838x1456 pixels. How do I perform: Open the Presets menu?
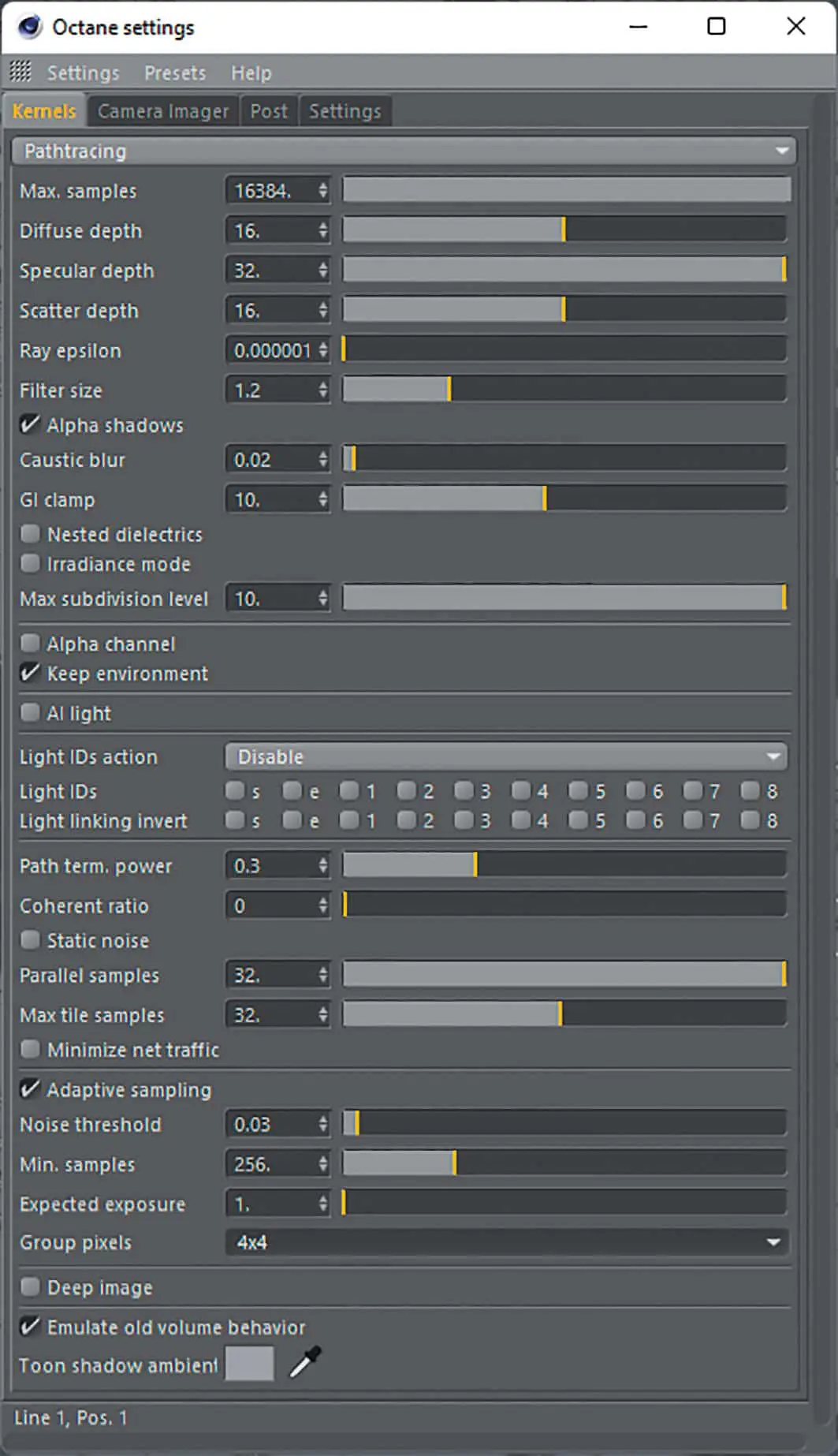[x=174, y=73]
